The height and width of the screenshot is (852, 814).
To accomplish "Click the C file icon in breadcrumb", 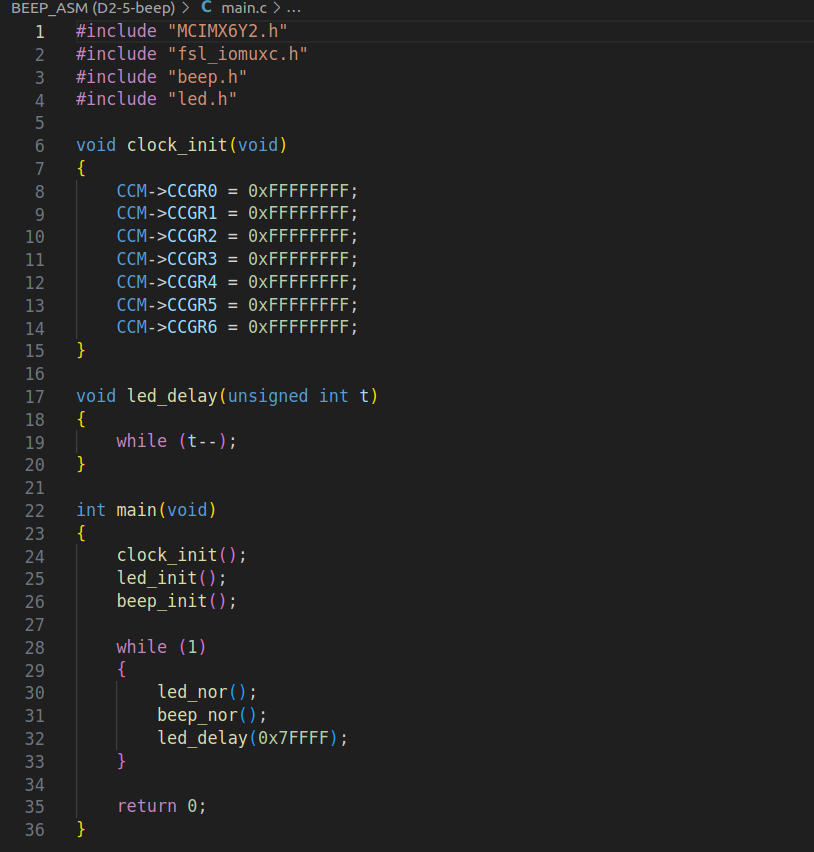I will (206, 8).
